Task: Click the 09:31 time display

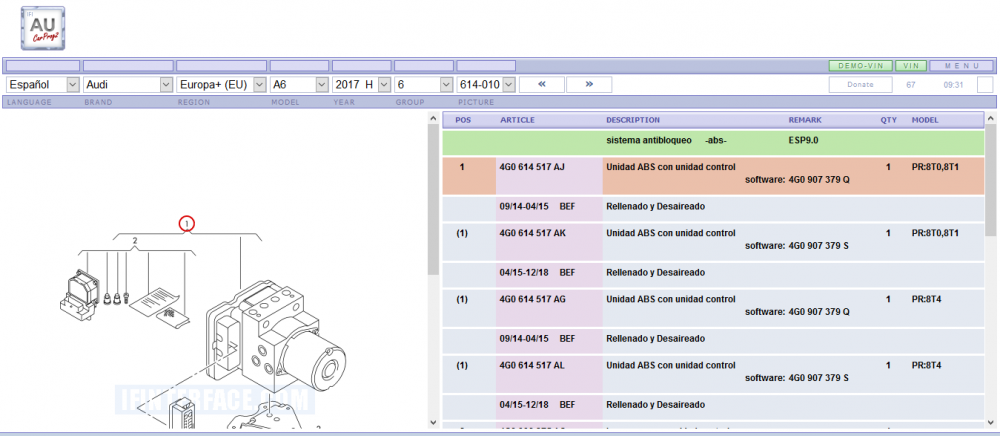Action: (953, 84)
